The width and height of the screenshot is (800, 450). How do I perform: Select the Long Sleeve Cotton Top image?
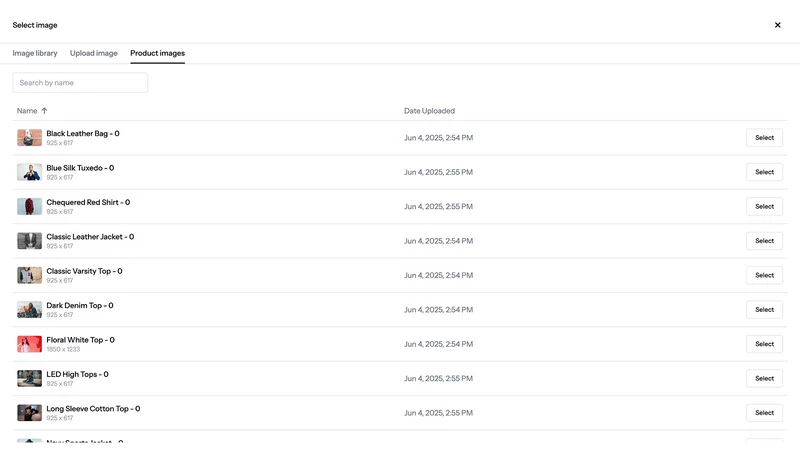pyautogui.click(x=764, y=413)
